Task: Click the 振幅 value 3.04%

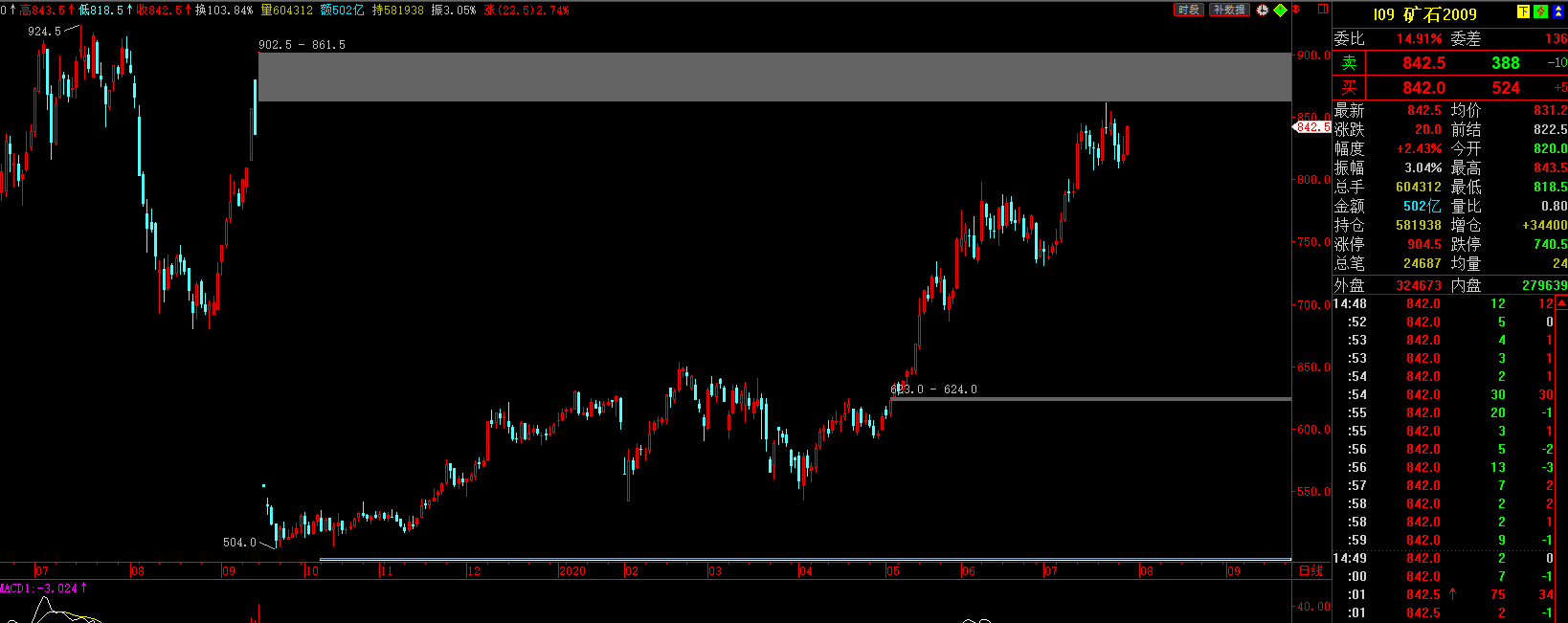Action: tap(1422, 168)
